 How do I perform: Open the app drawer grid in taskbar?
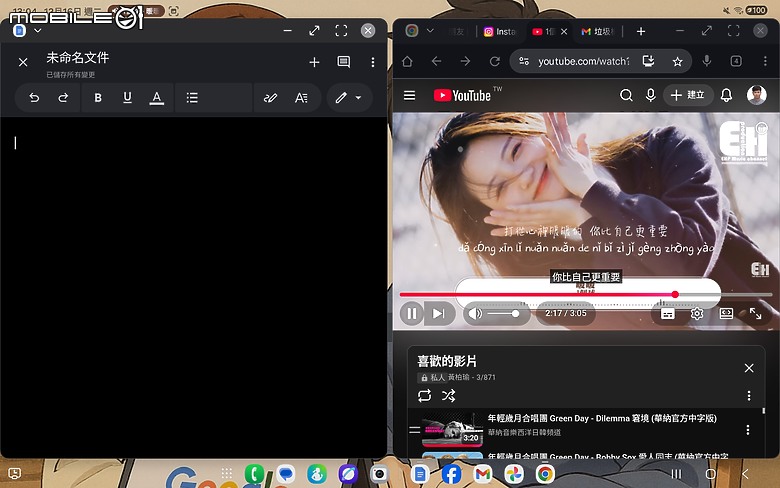(x=227, y=473)
